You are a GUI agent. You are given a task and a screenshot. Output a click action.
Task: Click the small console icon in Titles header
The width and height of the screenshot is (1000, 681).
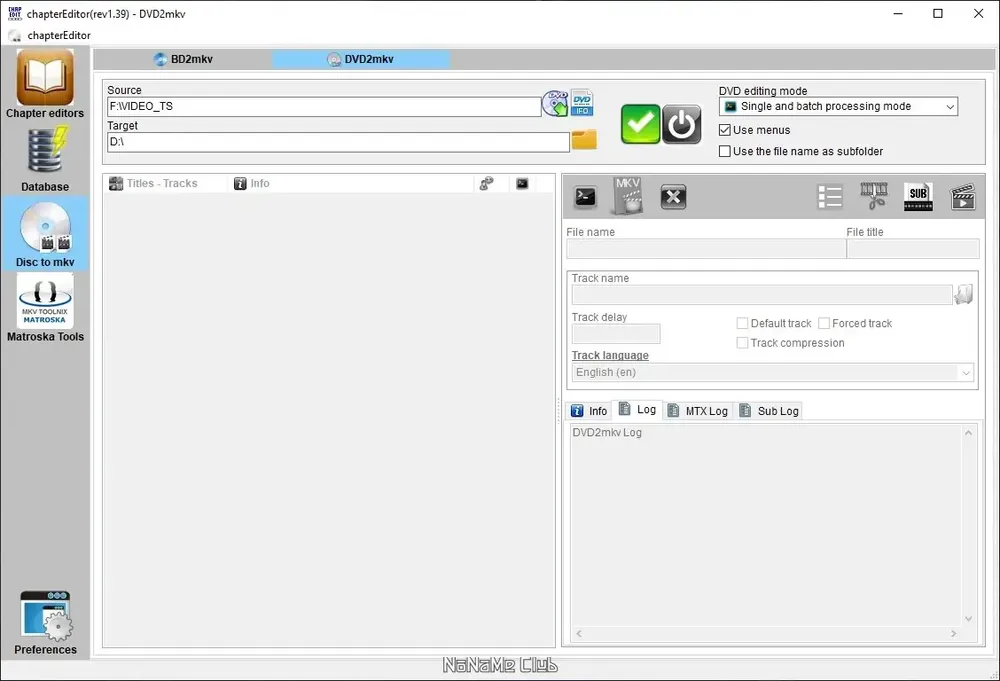pos(522,184)
